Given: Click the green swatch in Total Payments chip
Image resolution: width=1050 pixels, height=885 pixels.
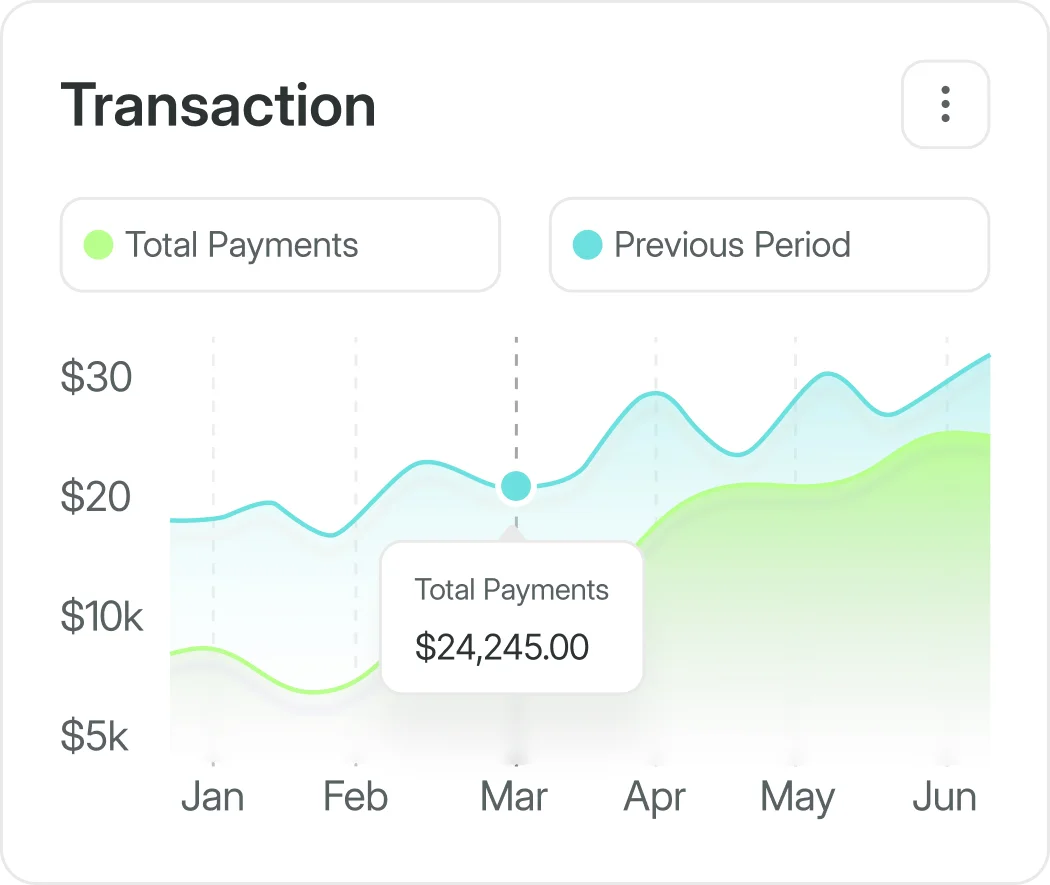Looking at the screenshot, I should click(97, 244).
